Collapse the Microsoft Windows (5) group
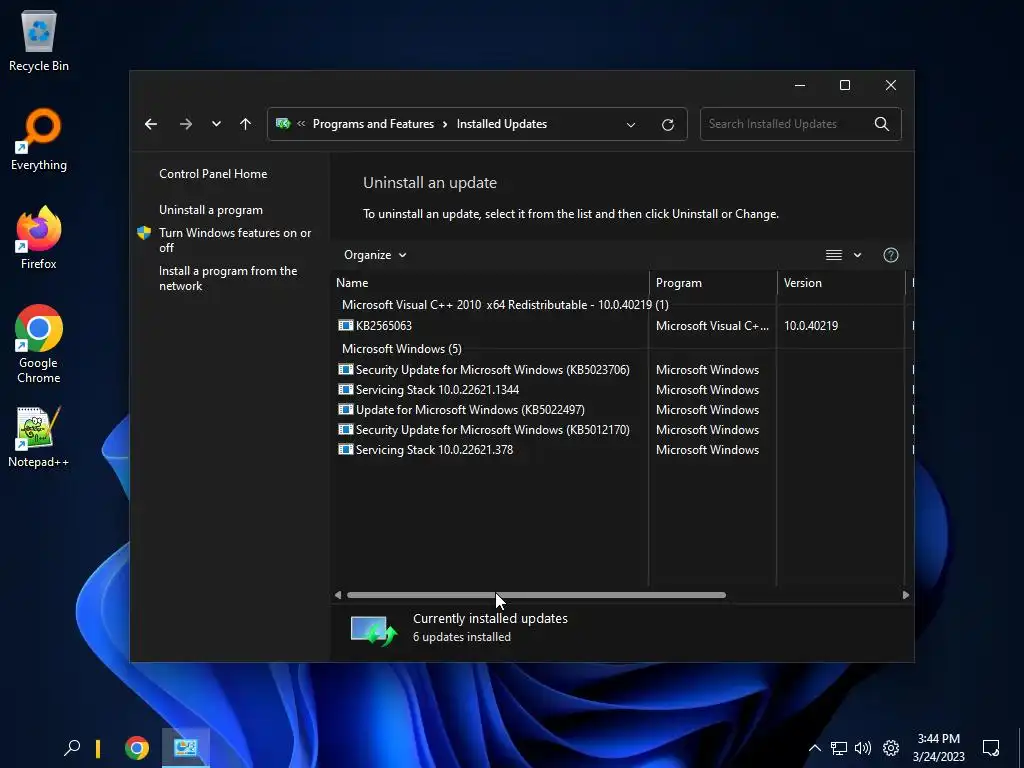 pyautogui.click(x=402, y=349)
